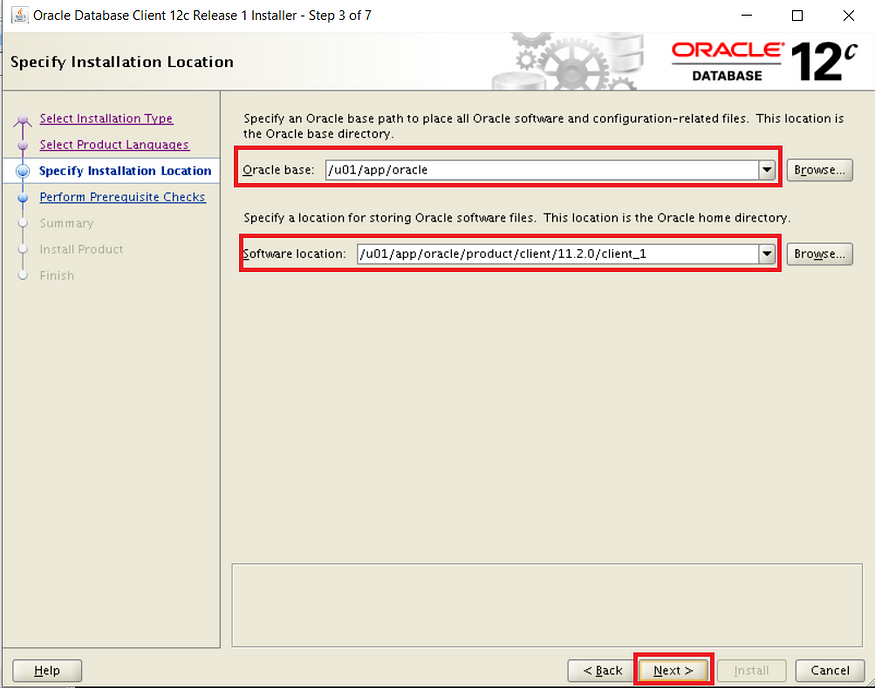The height and width of the screenshot is (688, 875).
Task: Click the Software location label
Action: coord(294,254)
